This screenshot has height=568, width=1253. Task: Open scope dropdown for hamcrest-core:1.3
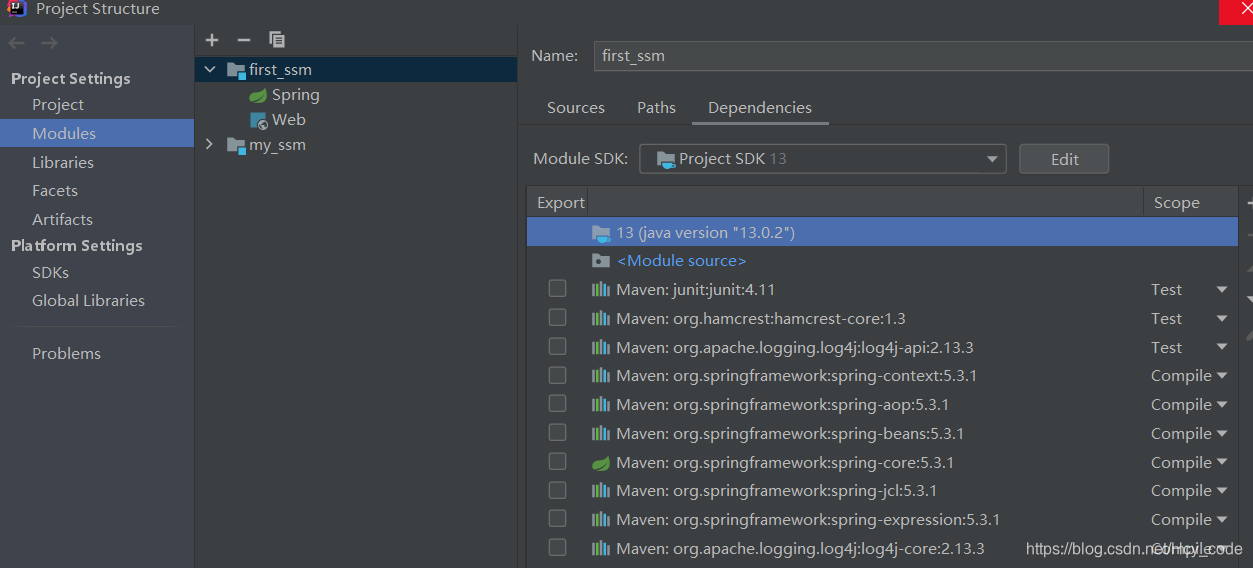pos(1221,319)
